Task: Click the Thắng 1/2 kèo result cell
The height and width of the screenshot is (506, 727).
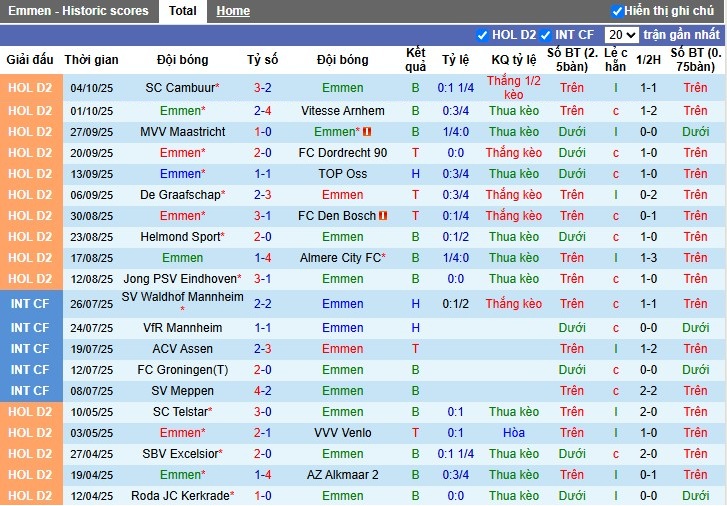Action: [513, 88]
